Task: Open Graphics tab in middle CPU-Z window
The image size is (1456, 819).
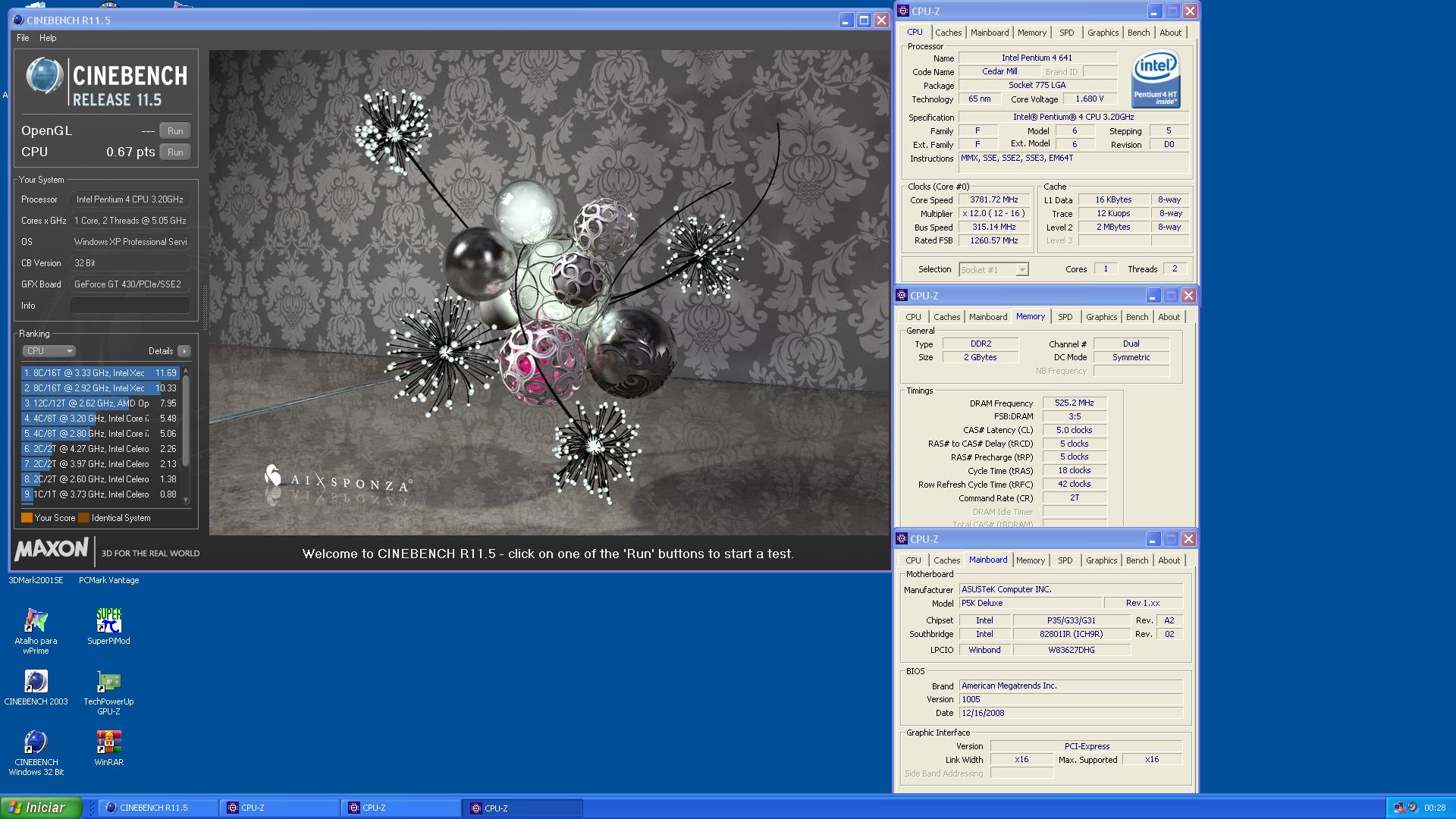Action: 1101,317
